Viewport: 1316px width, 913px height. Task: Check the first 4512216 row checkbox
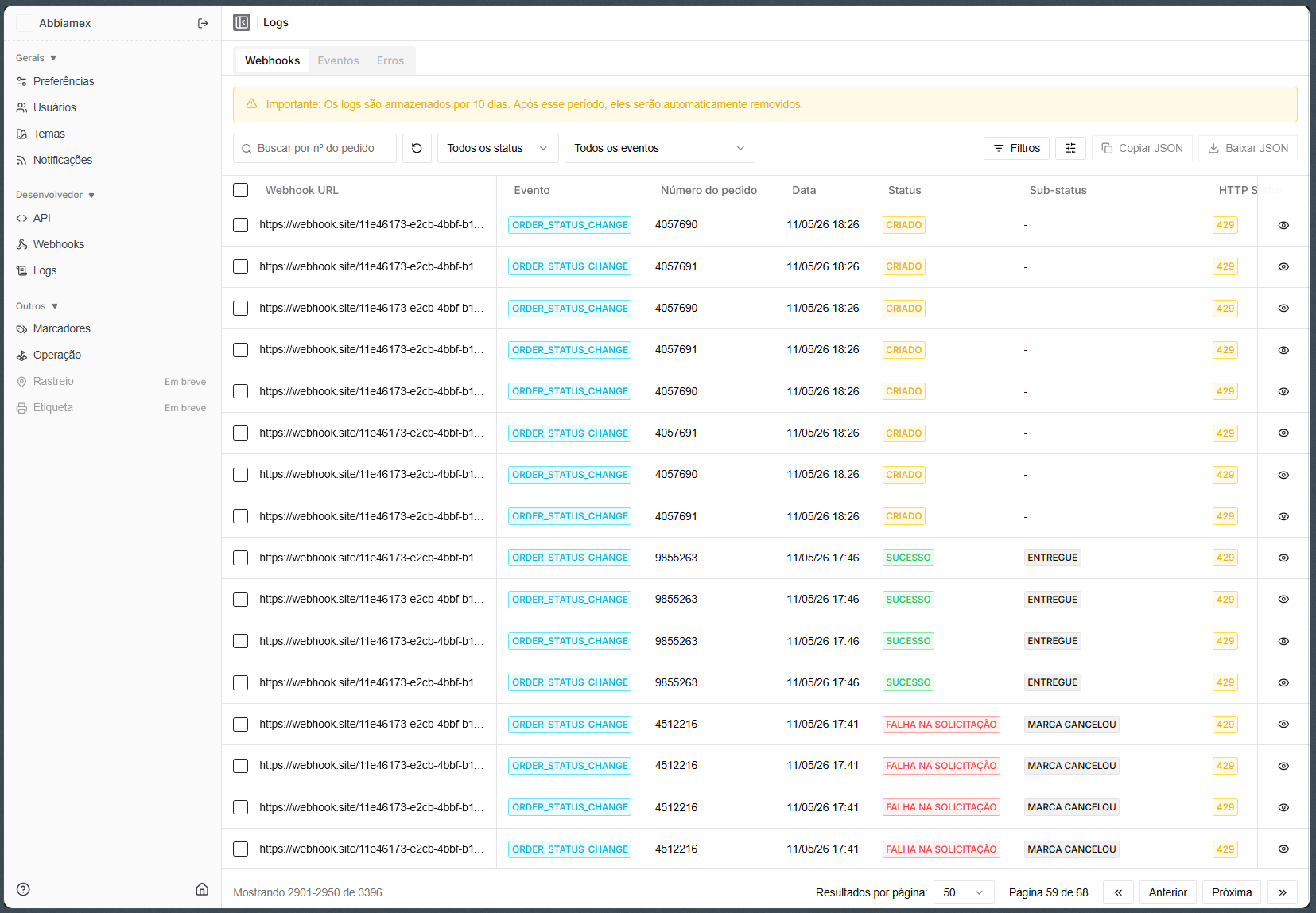[x=240, y=724]
